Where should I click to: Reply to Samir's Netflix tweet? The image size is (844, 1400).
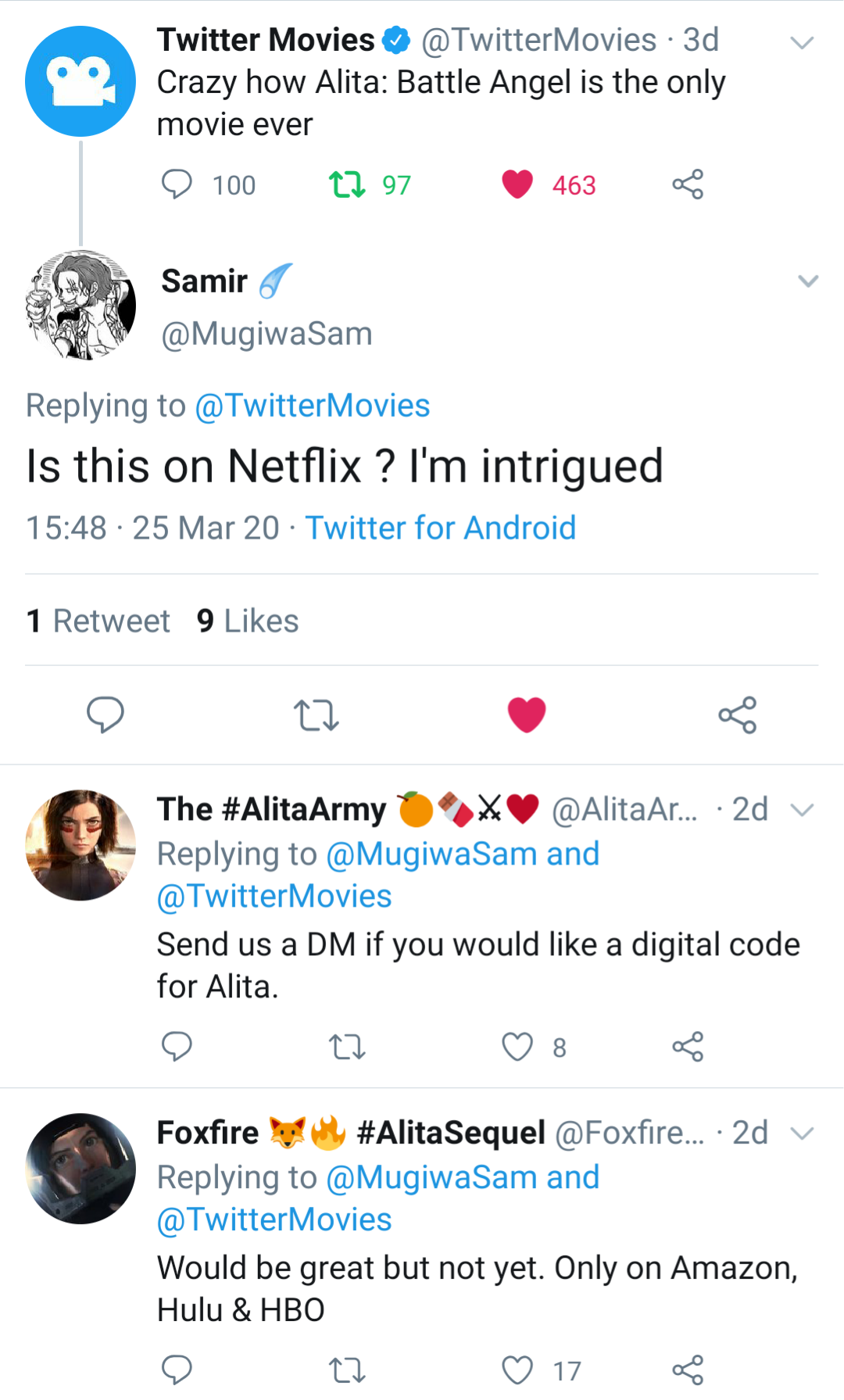[x=105, y=714]
